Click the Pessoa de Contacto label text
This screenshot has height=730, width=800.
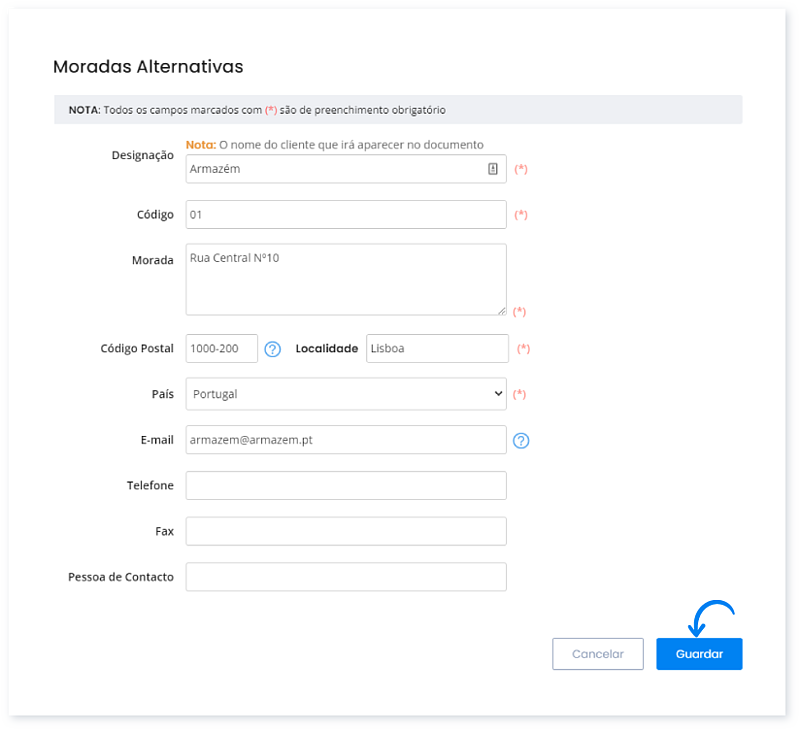tap(121, 577)
